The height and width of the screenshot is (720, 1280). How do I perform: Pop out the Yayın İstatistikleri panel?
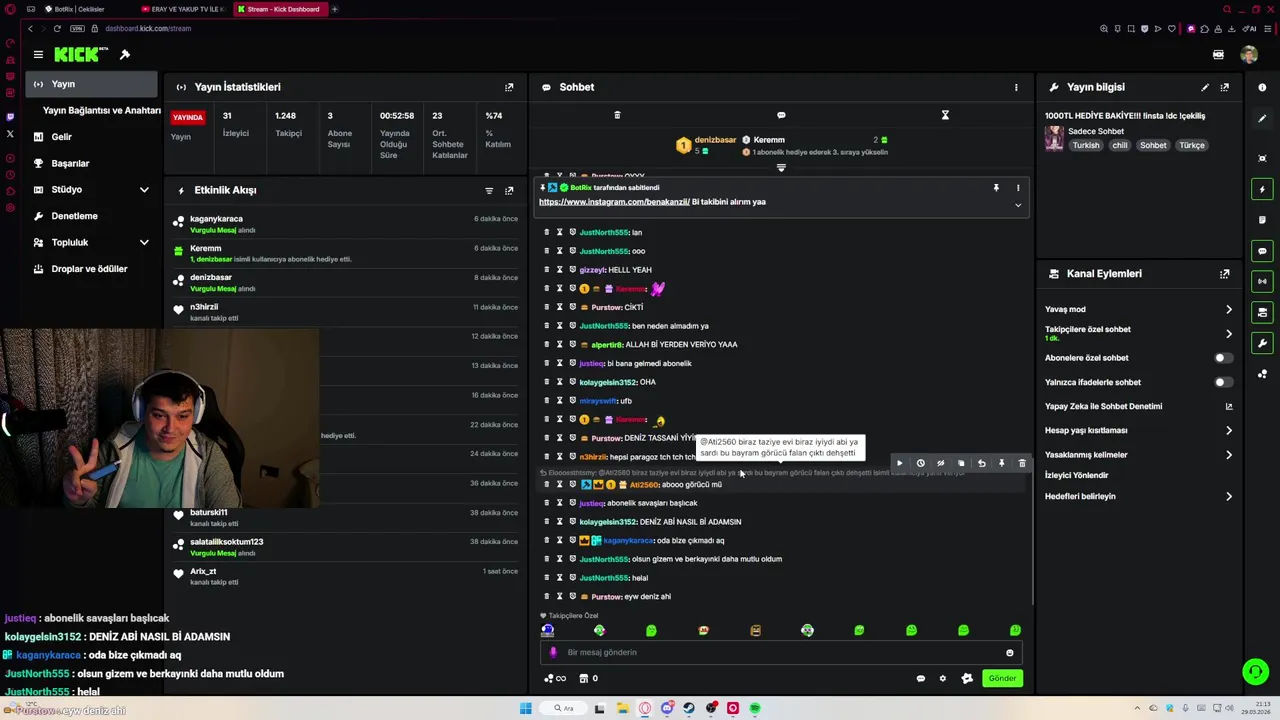click(x=509, y=87)
